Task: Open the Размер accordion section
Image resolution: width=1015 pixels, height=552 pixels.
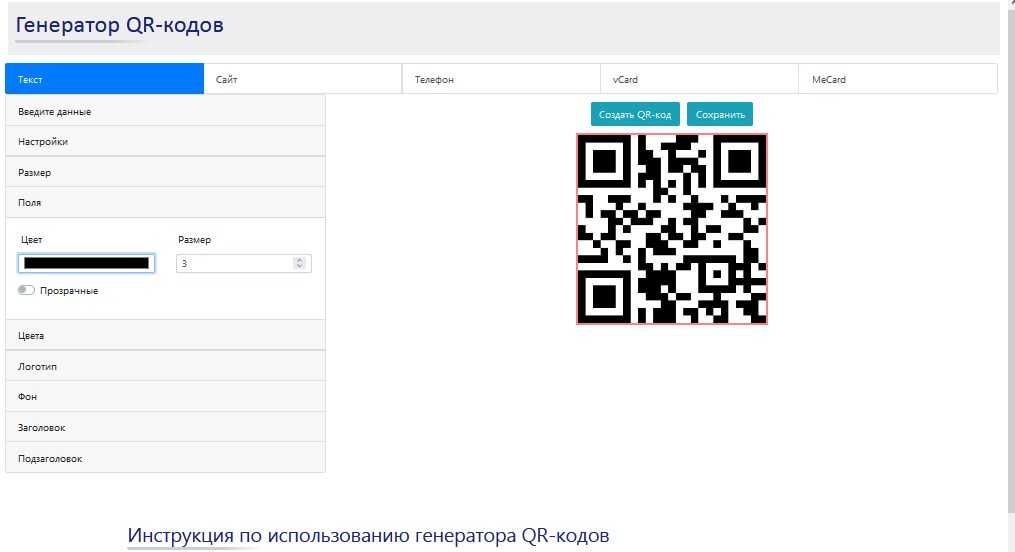Action: 165,173
